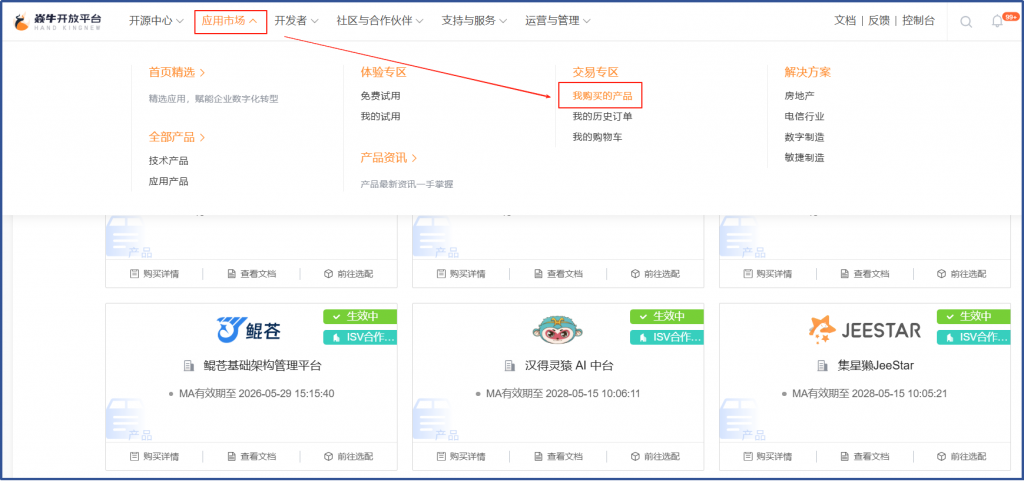This screenshot has height=482, width=1024.
Task: Collapse the 应用市场 dropdown menu
Action: [230, 20]
